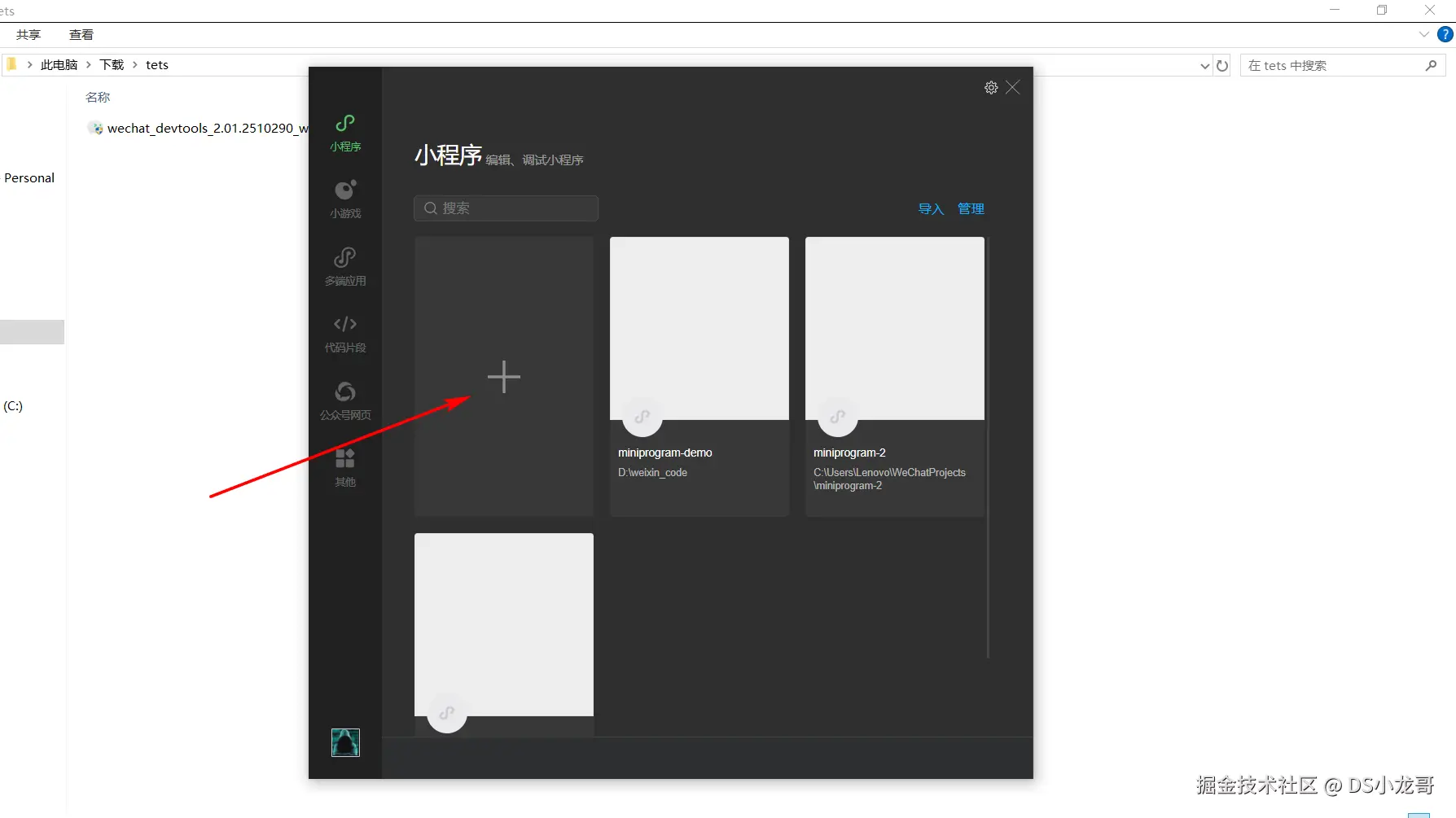Image resolution: width=1456 pixels, height=818 pixels.
Task: Click the plus card to create new project
Action: (x=504, y=376)
